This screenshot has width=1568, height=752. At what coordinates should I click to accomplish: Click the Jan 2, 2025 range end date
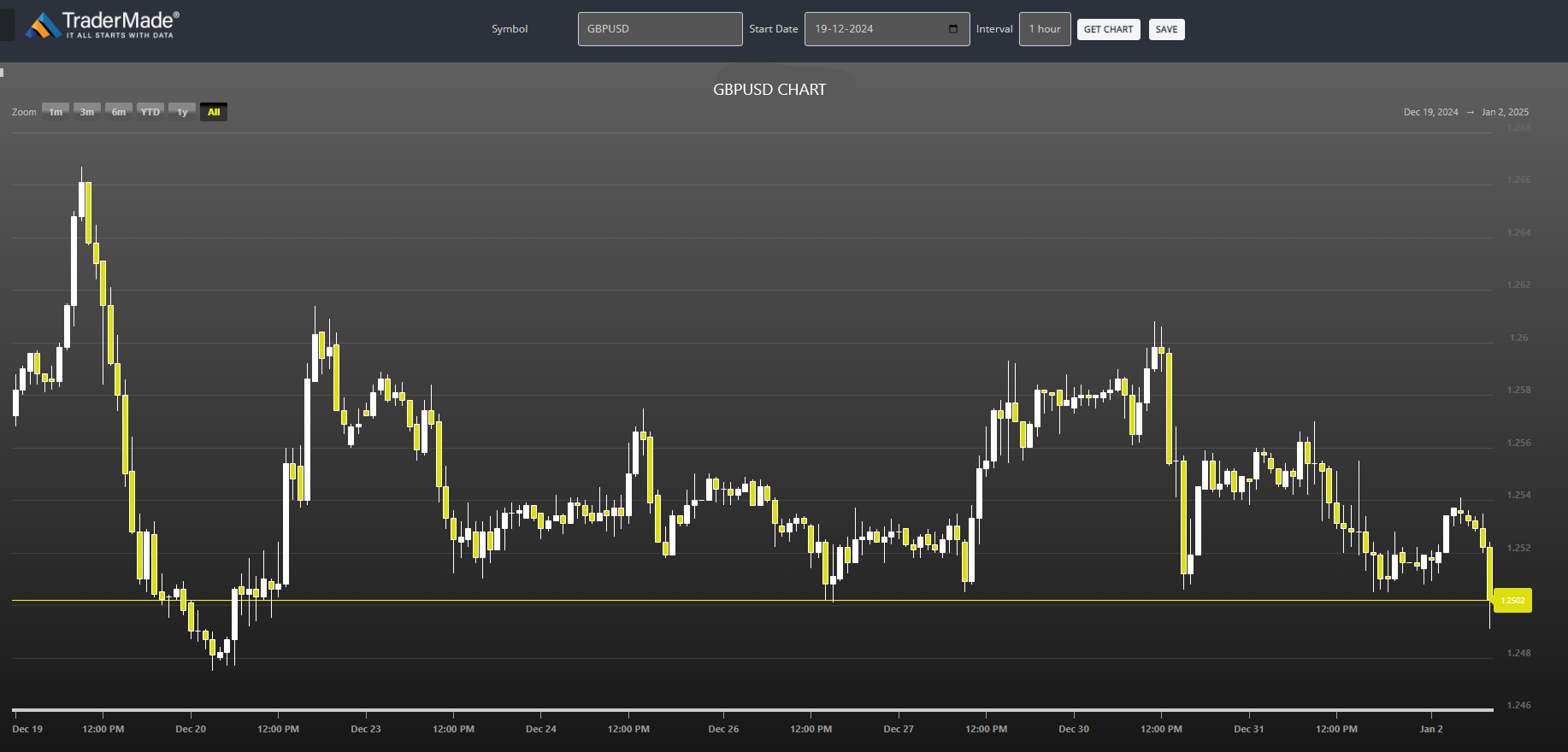[x=1505, y=112]
